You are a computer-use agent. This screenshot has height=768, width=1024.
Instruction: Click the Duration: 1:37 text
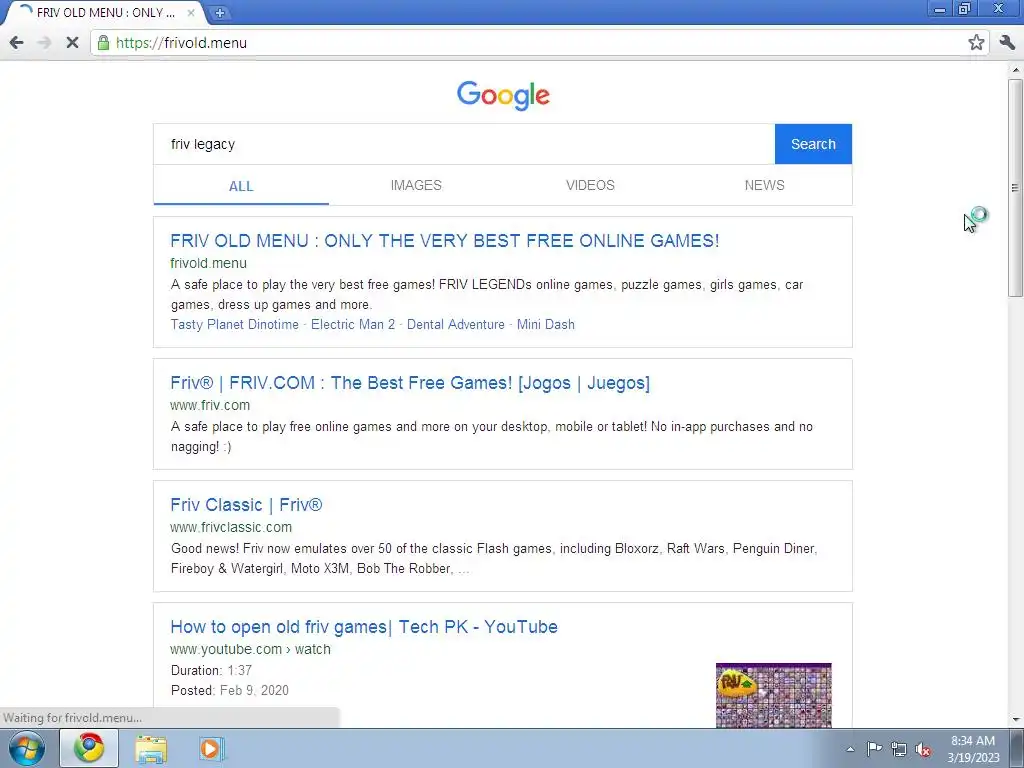click(x=211, y=671)
